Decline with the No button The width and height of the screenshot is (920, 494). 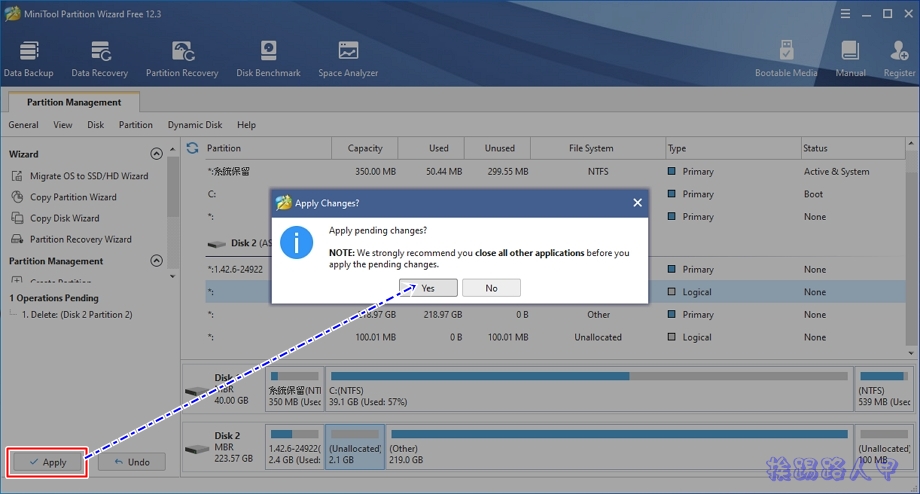[491, 288]
